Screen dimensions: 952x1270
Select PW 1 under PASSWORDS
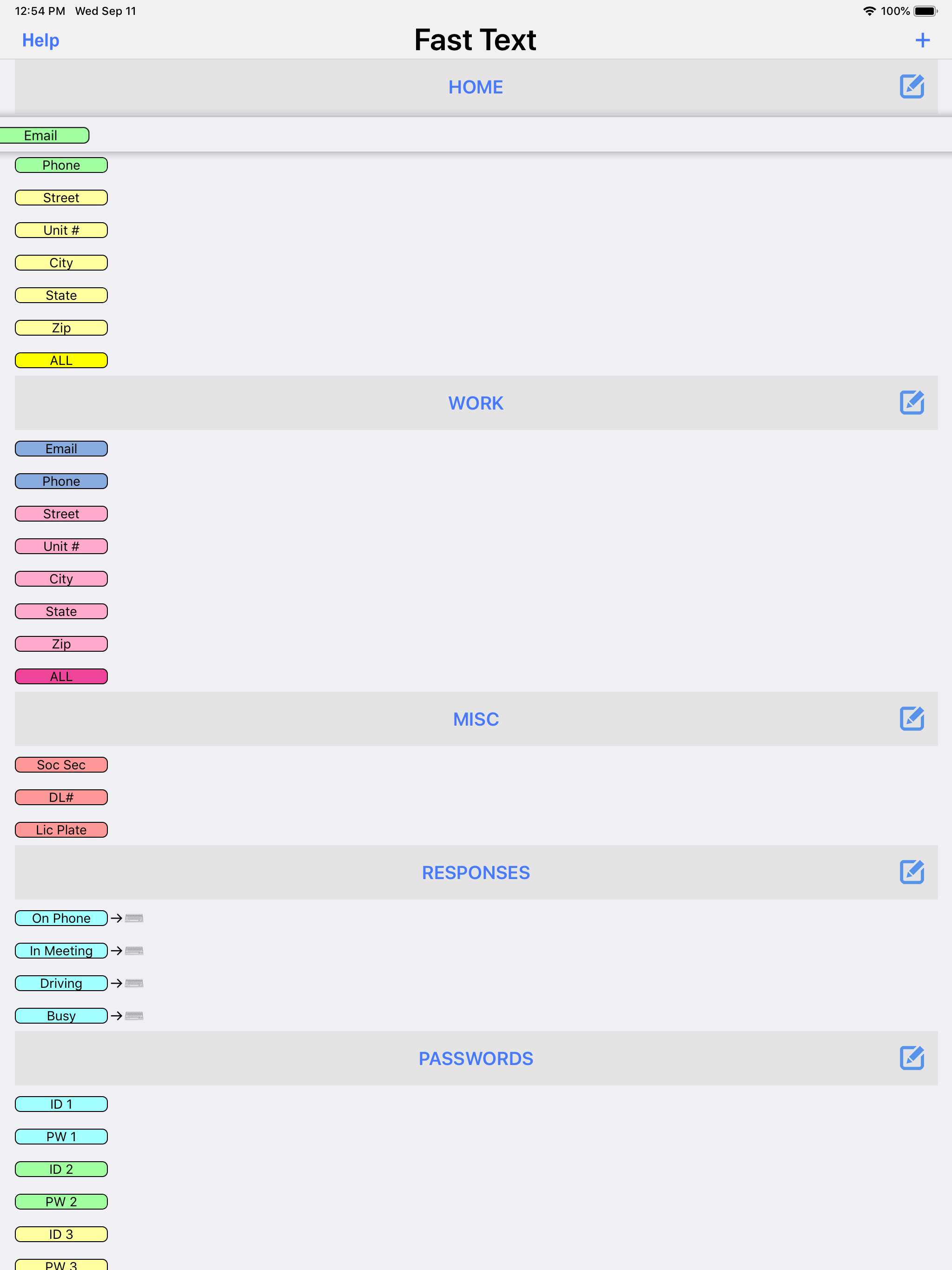61,1136
